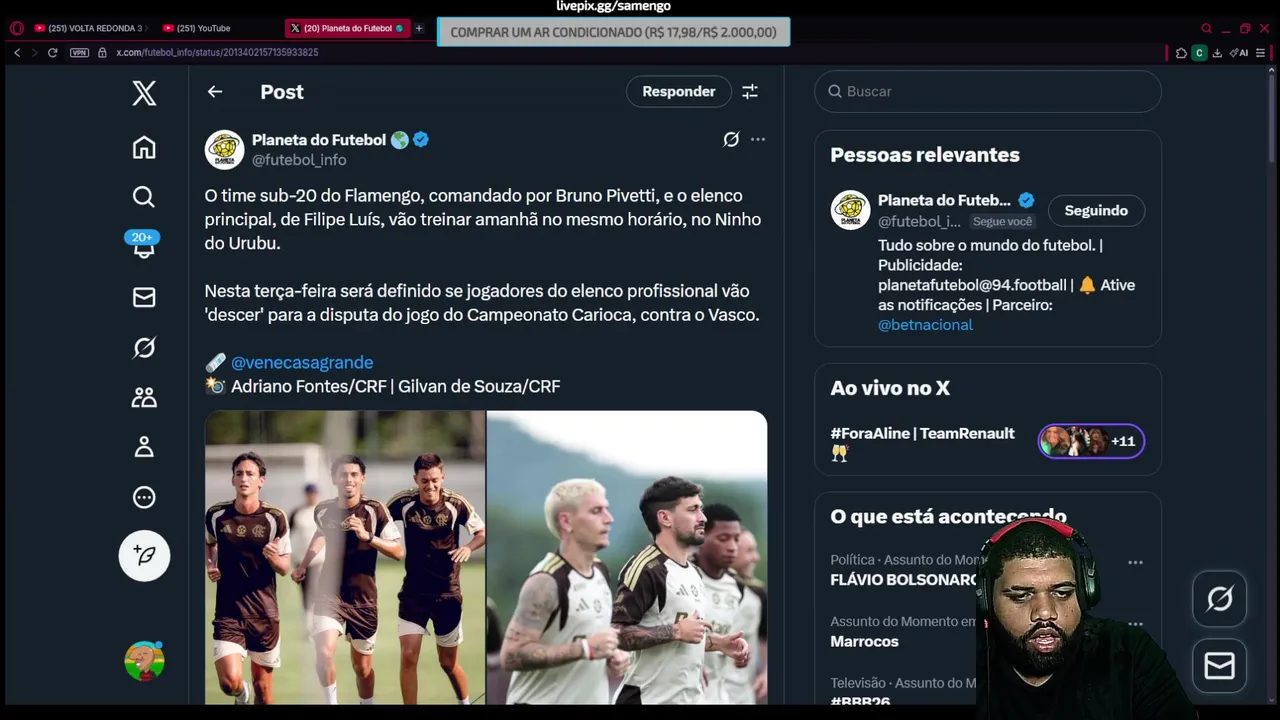Open floating messages envelope button
Viewport: 1280px width, 720px height.
1219,666
